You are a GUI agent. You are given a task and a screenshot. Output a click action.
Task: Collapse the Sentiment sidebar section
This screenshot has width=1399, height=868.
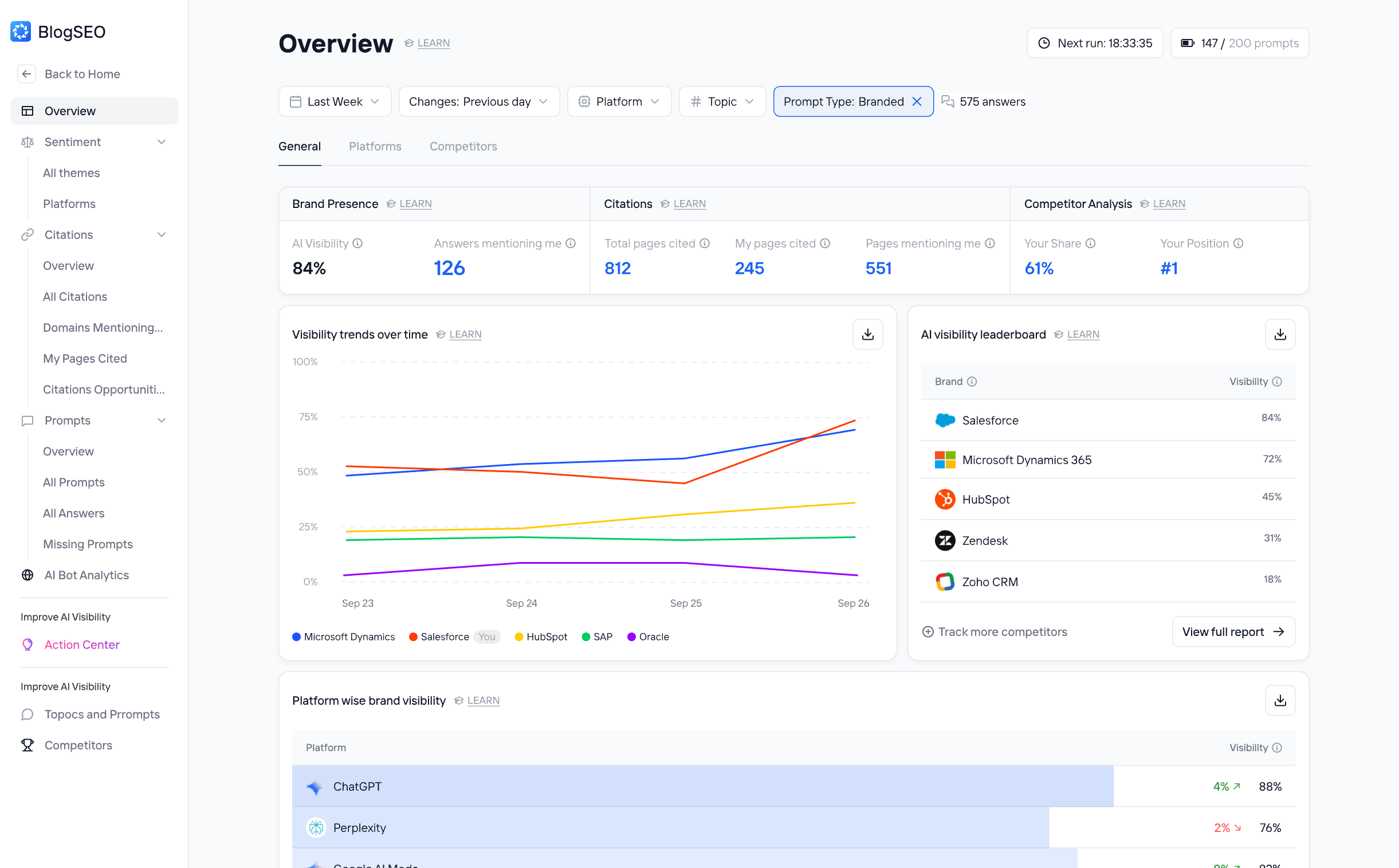point(162,142)
